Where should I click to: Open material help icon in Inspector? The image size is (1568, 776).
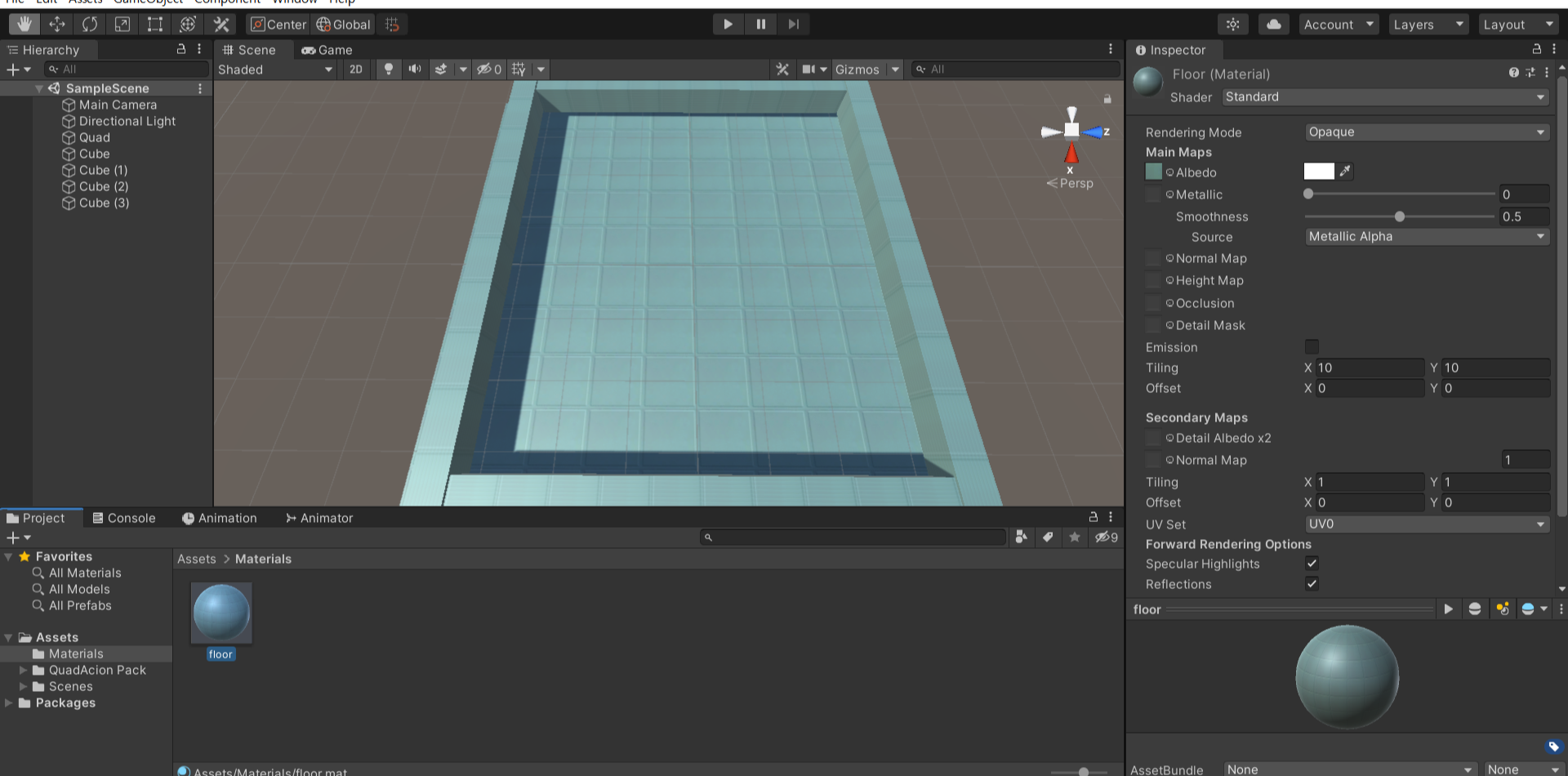coord(1514,73)
